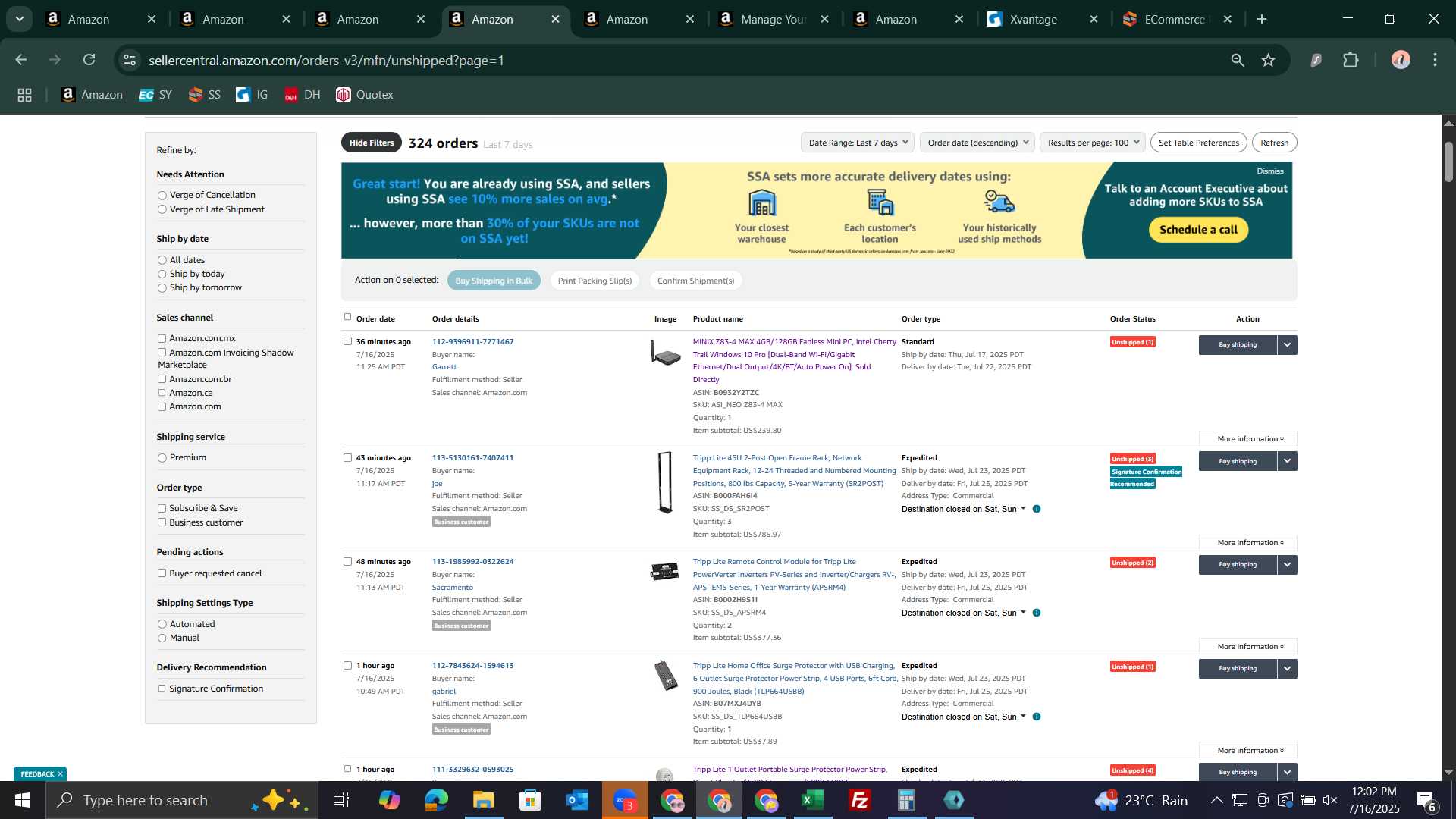Screen dimensions: 1456x819
Task: Expand More information for order 112-7843624-1594613
Action: [x=1248, y=751]
